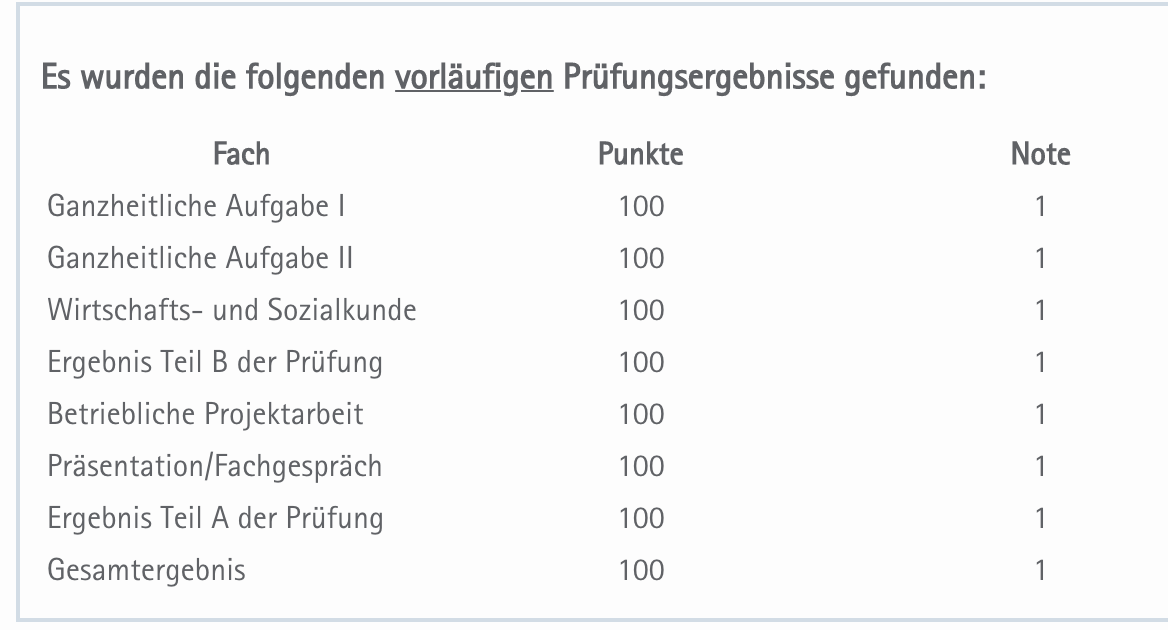Click the points for Betriebliche Projektarbeit

click(x=641, y=415)
